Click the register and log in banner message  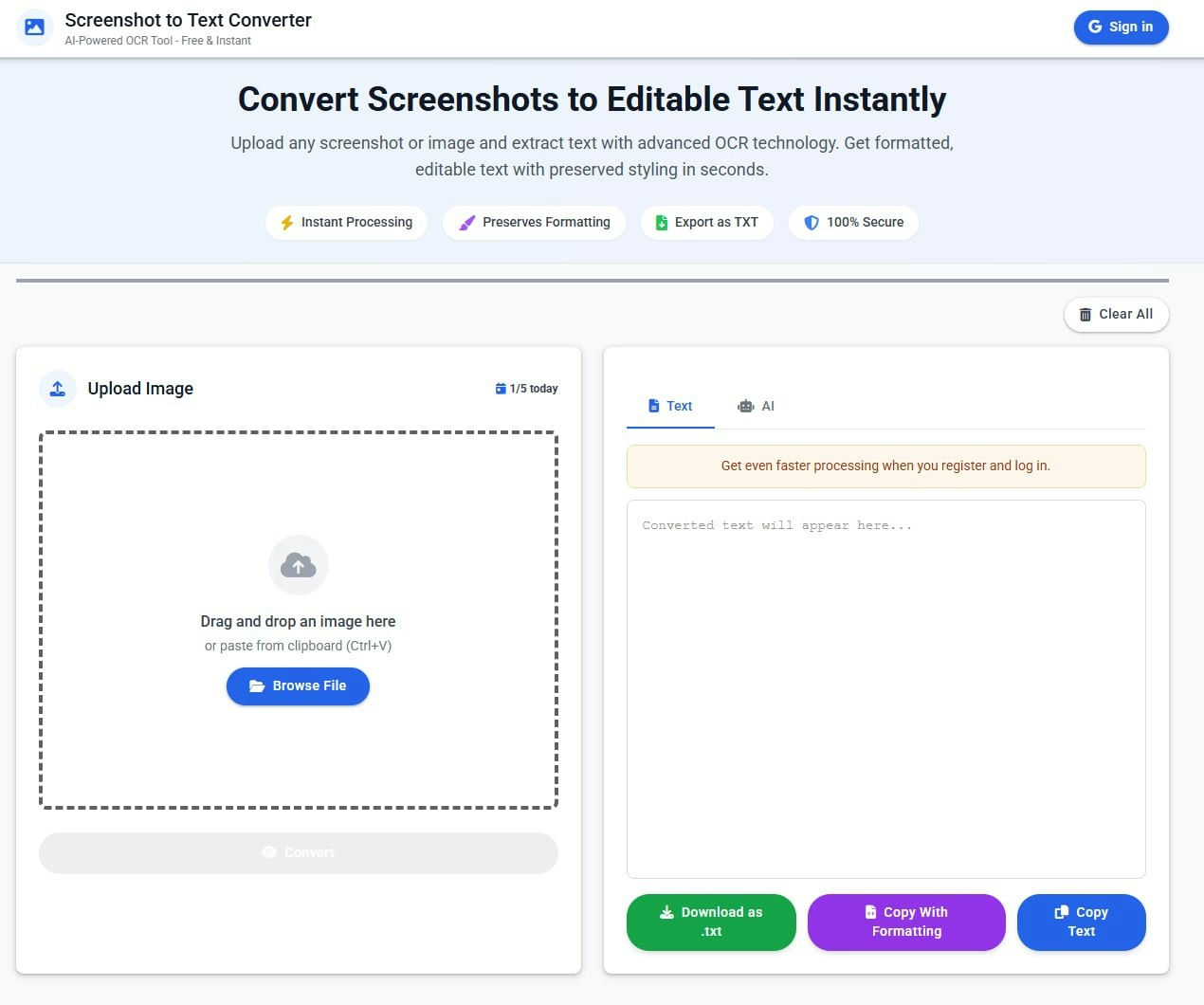(885, 466)
